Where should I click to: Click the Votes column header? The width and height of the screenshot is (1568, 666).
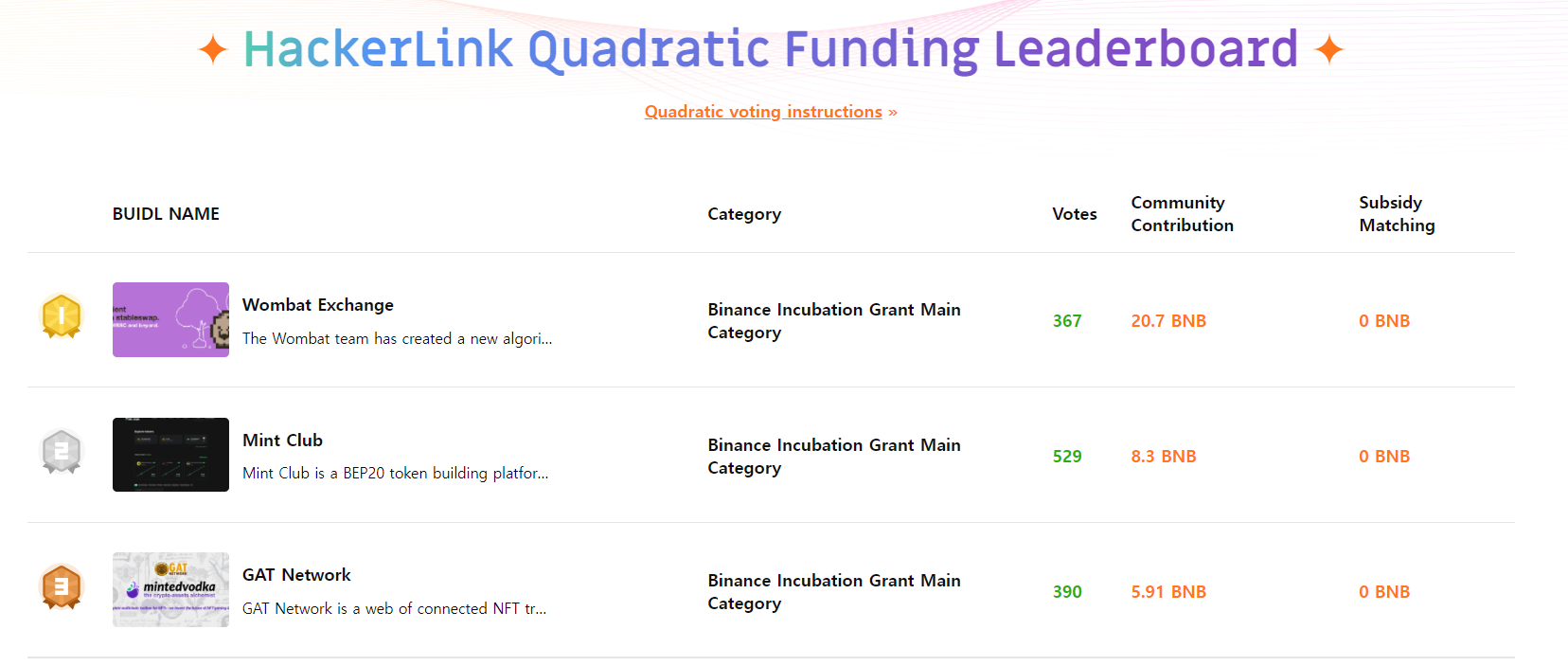pyautogui.click(x=1075, y=214)
